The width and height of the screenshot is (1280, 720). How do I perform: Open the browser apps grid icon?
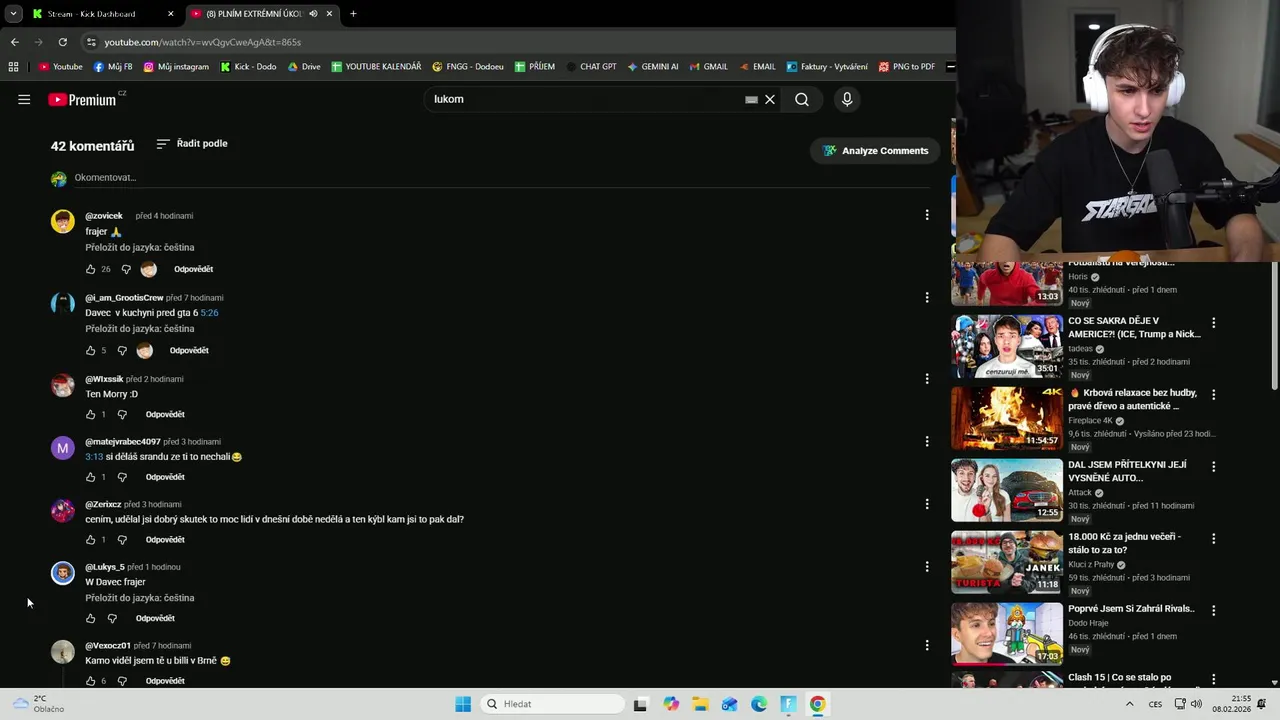pos(13,67)
